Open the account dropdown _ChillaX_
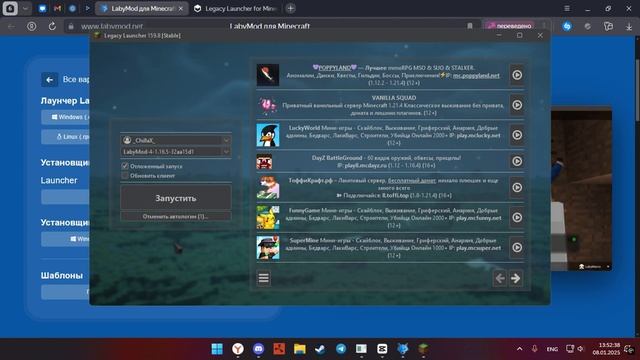The width and height of the screenshot is (640, 360). (x=176, y=140)
